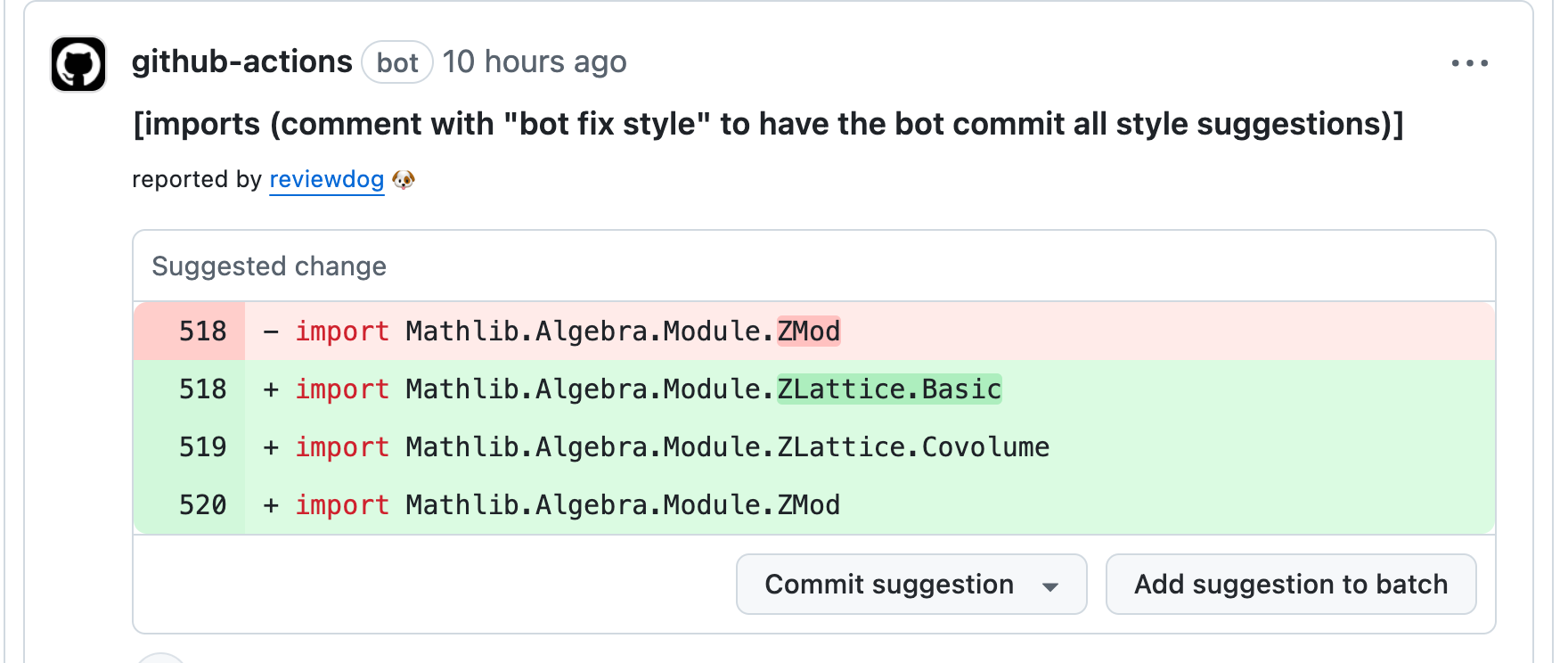Click the github-actions username
The width and height of the screenshot is (1568, 663).
tap(242, 61)
